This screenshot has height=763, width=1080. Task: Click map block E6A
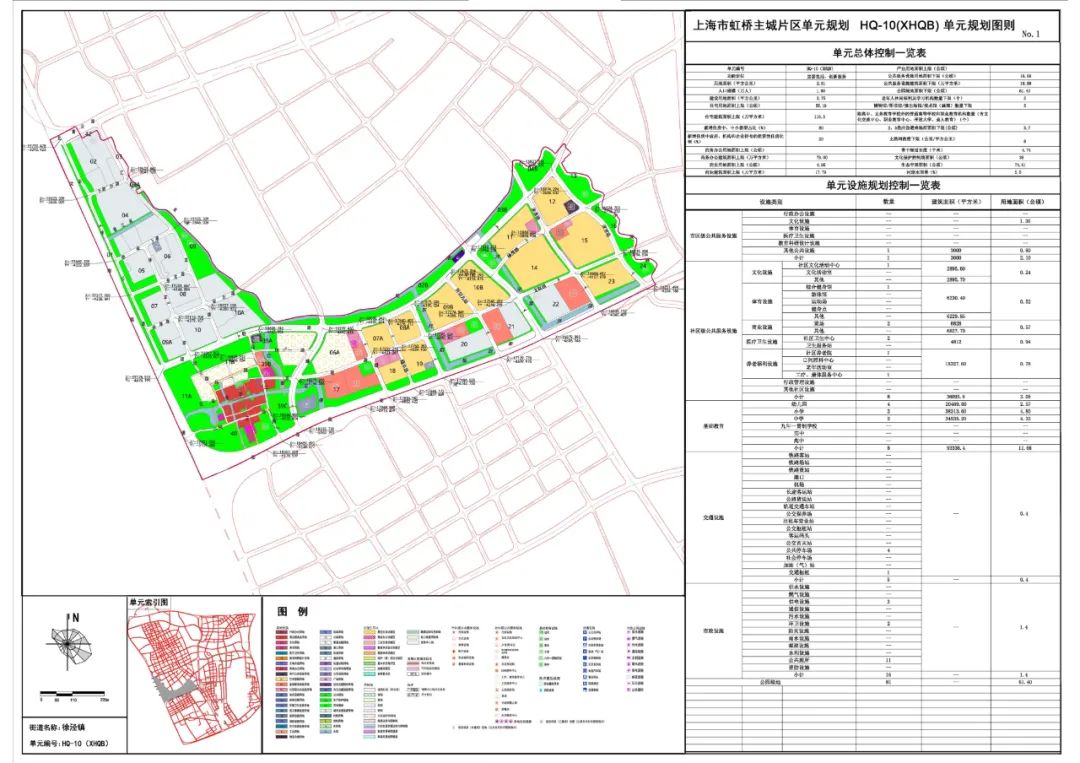[x=335, y=352]
